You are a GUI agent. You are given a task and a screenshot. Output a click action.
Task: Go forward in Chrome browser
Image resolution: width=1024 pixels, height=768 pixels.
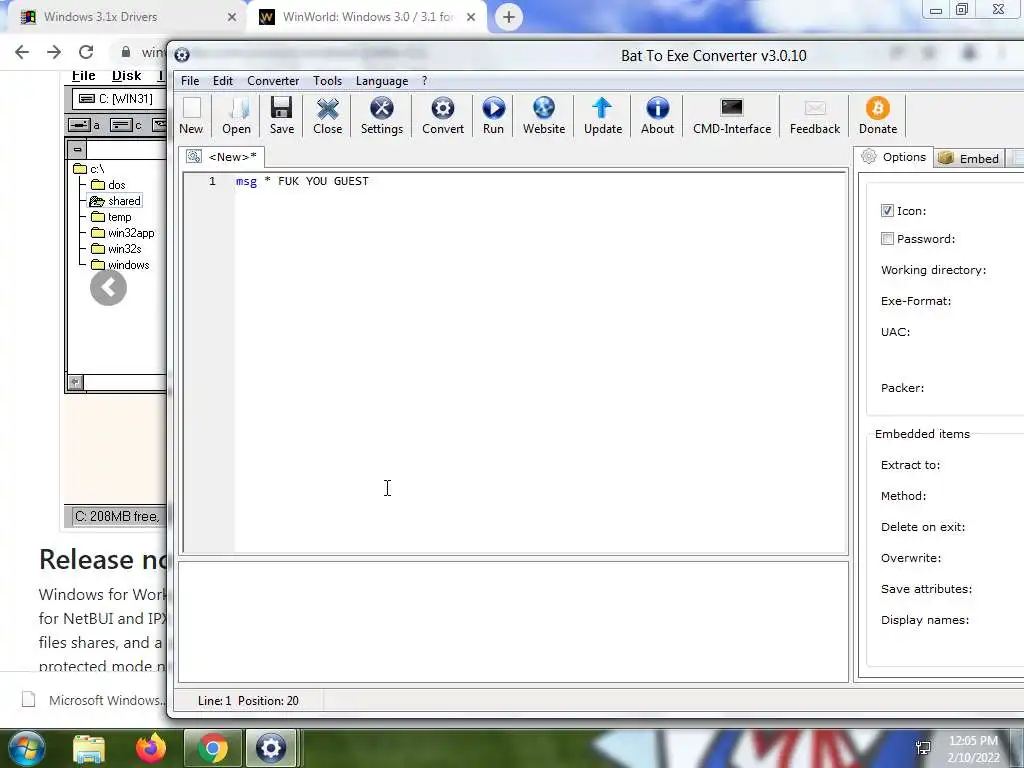pos(54,52)
